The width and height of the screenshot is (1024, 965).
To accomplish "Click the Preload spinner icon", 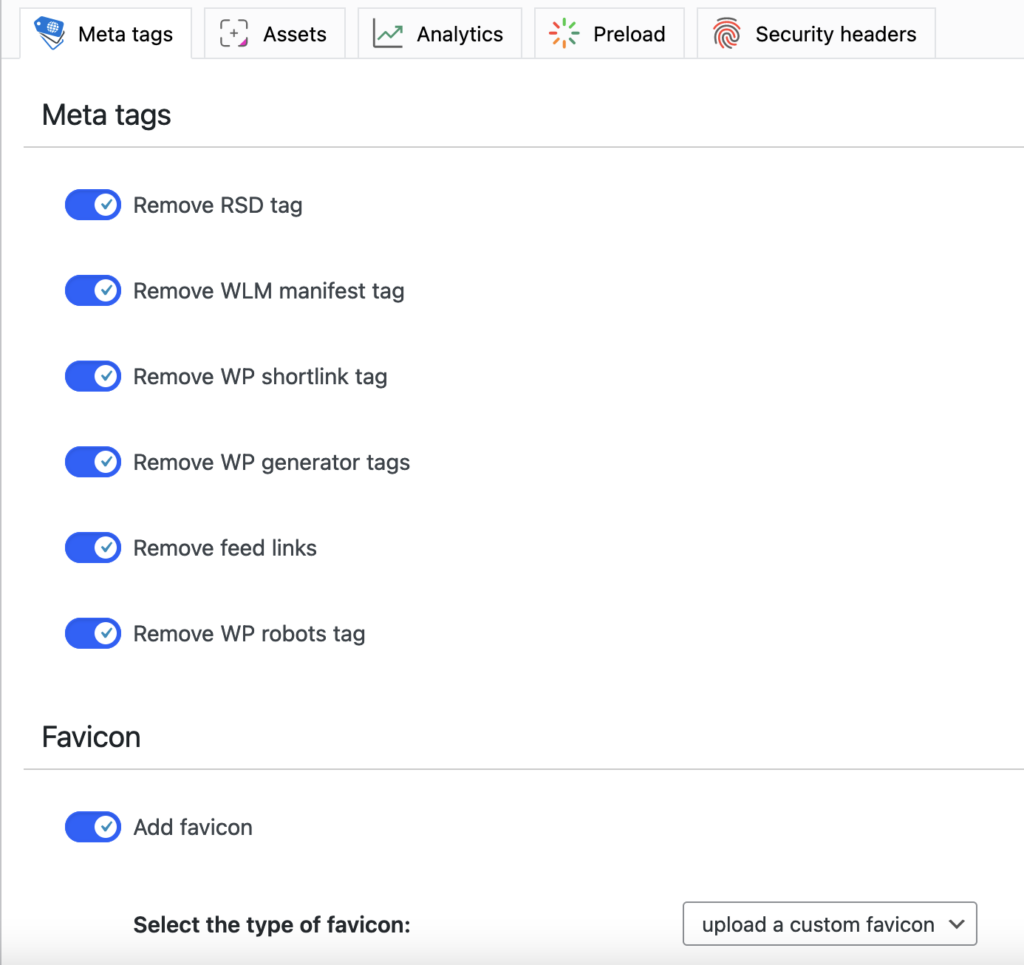I will [564, 33].
